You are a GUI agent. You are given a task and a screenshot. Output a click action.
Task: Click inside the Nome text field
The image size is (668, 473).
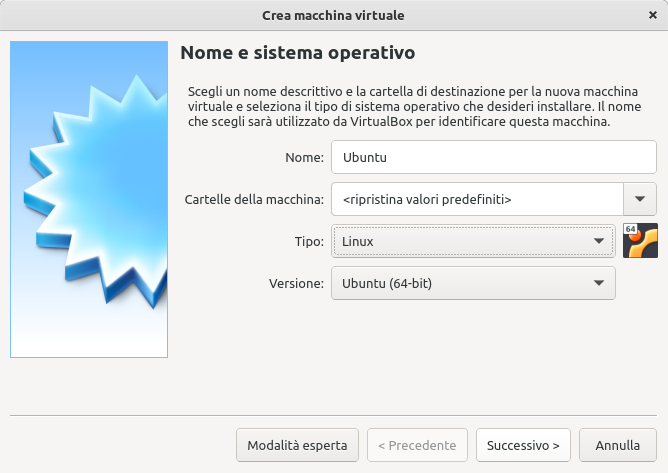pos(494,157)
